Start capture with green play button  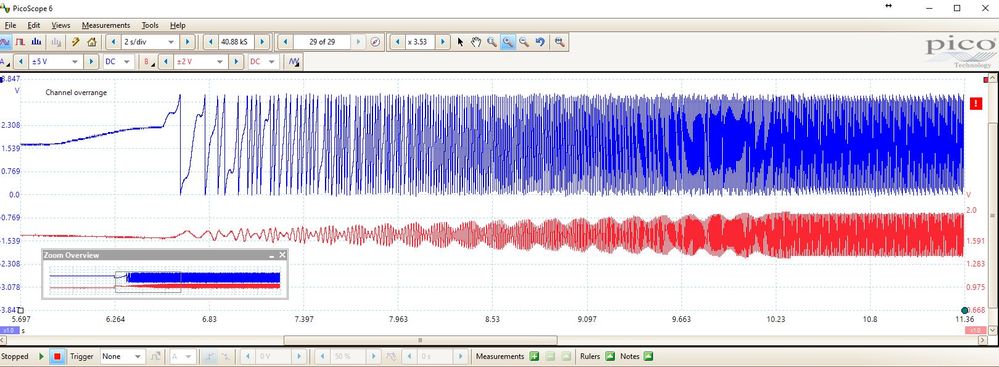41,357
